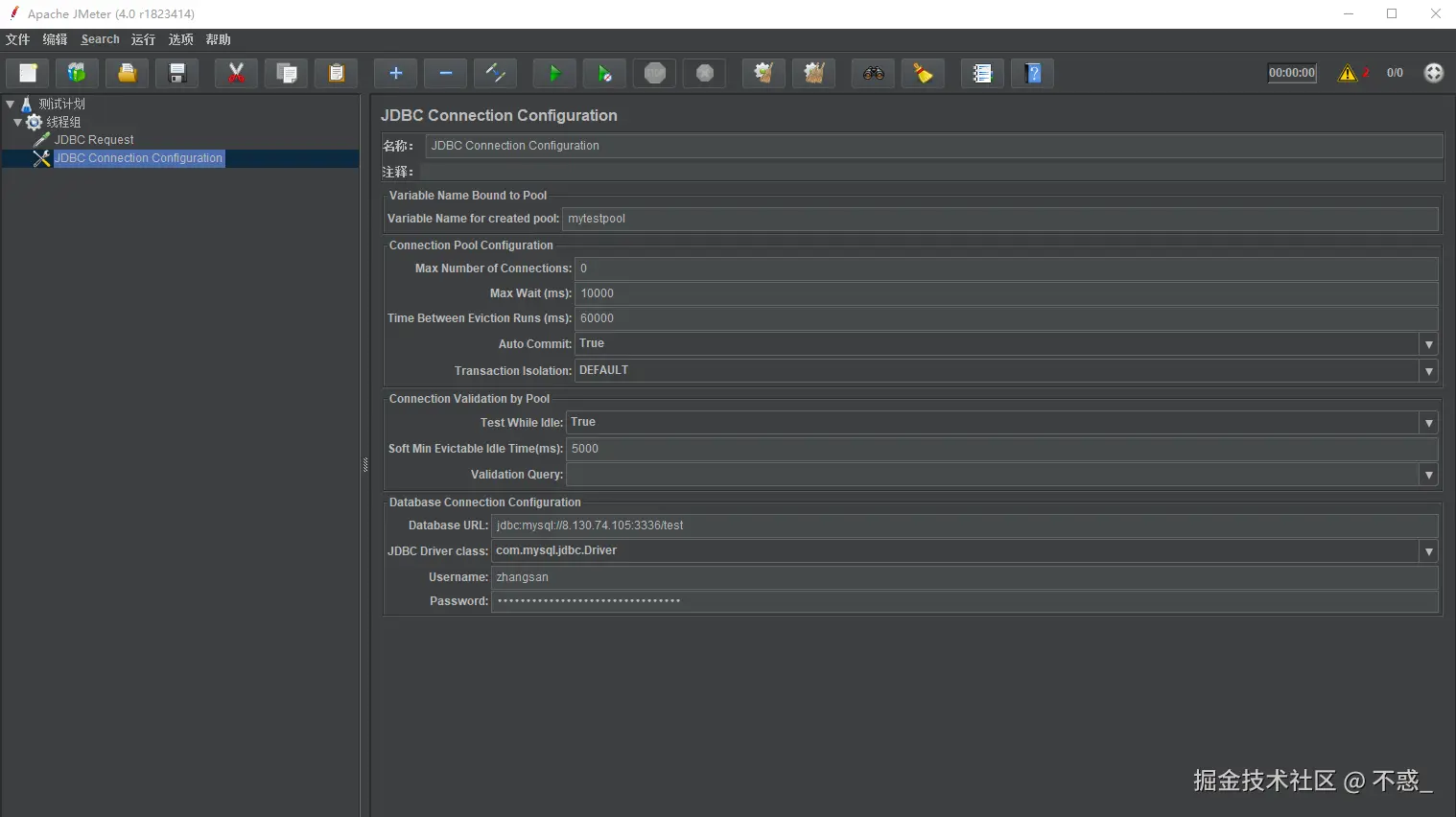Open the JDBC Driver class dropdown
Image resolution: width=1456 pixels, height=817 pixels.
(x=1429, y=551)
